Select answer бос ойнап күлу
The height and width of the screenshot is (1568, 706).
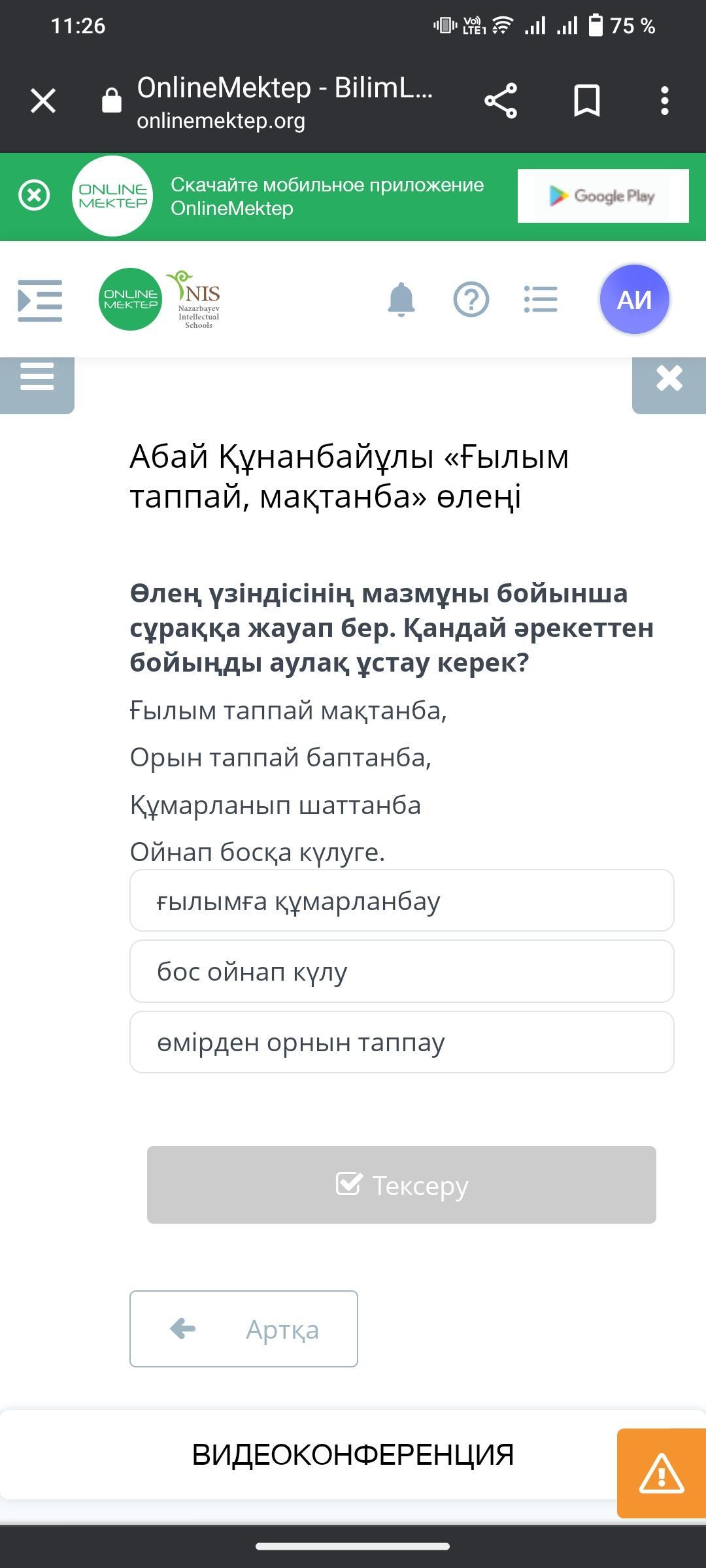pos(401,971)
